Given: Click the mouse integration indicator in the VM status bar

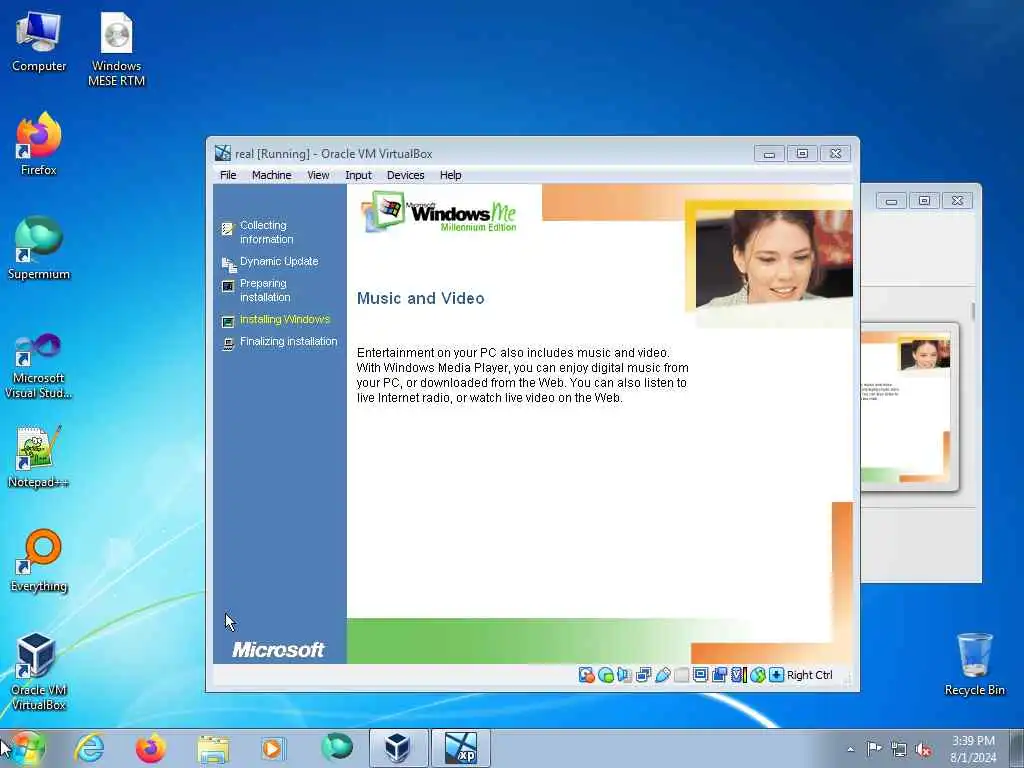Looking at the screenshot, I should click(757, 675).
